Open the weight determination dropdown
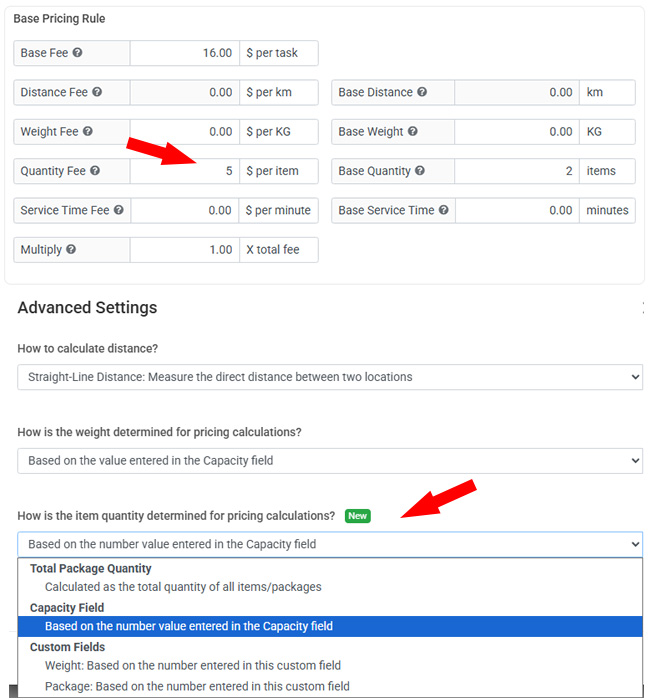The width and height of the screenshot is (650, 700). 330,461
